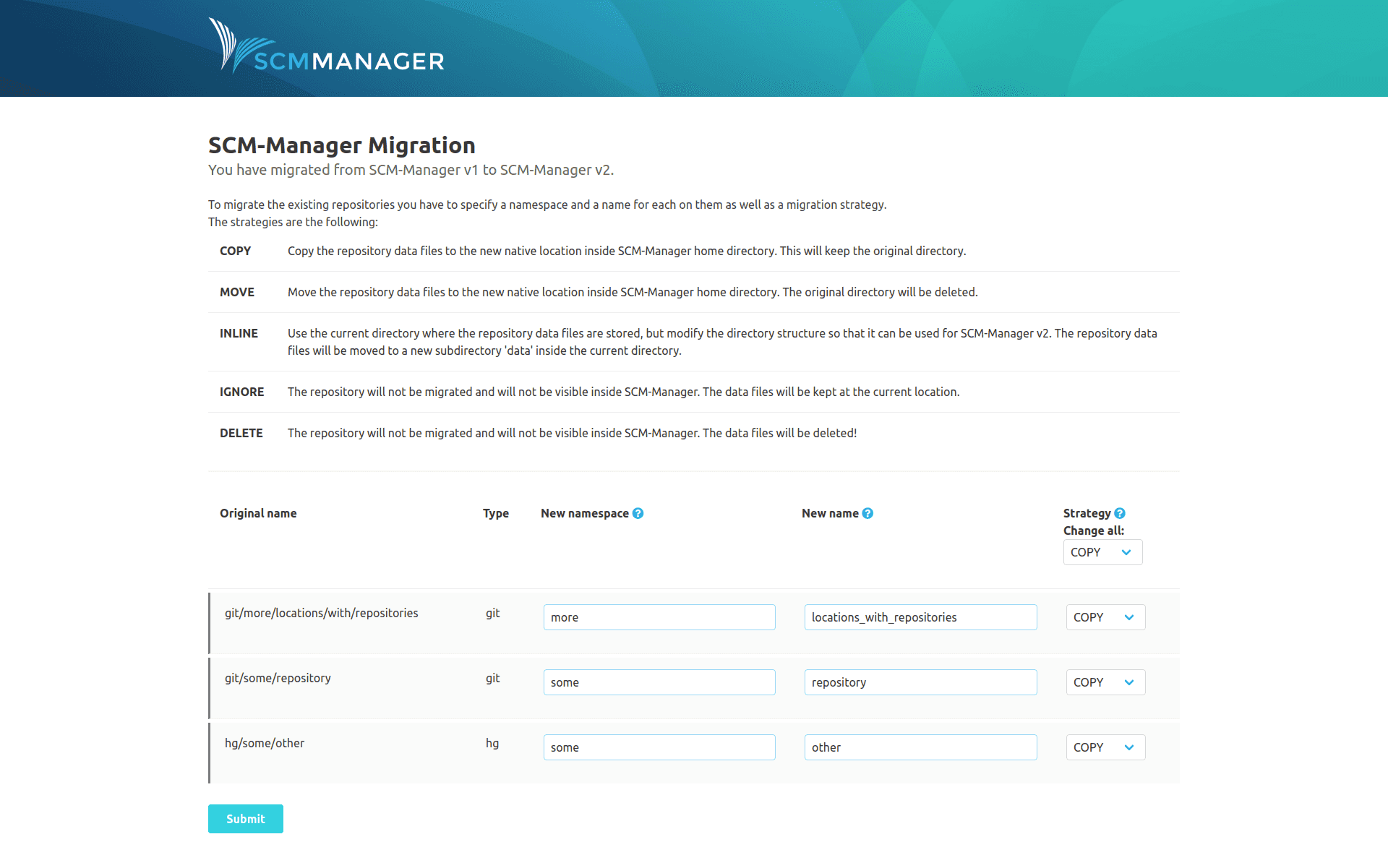1388x868 pixels.
Task: Click the help icon beside New namespace
Action: [638, 513]
